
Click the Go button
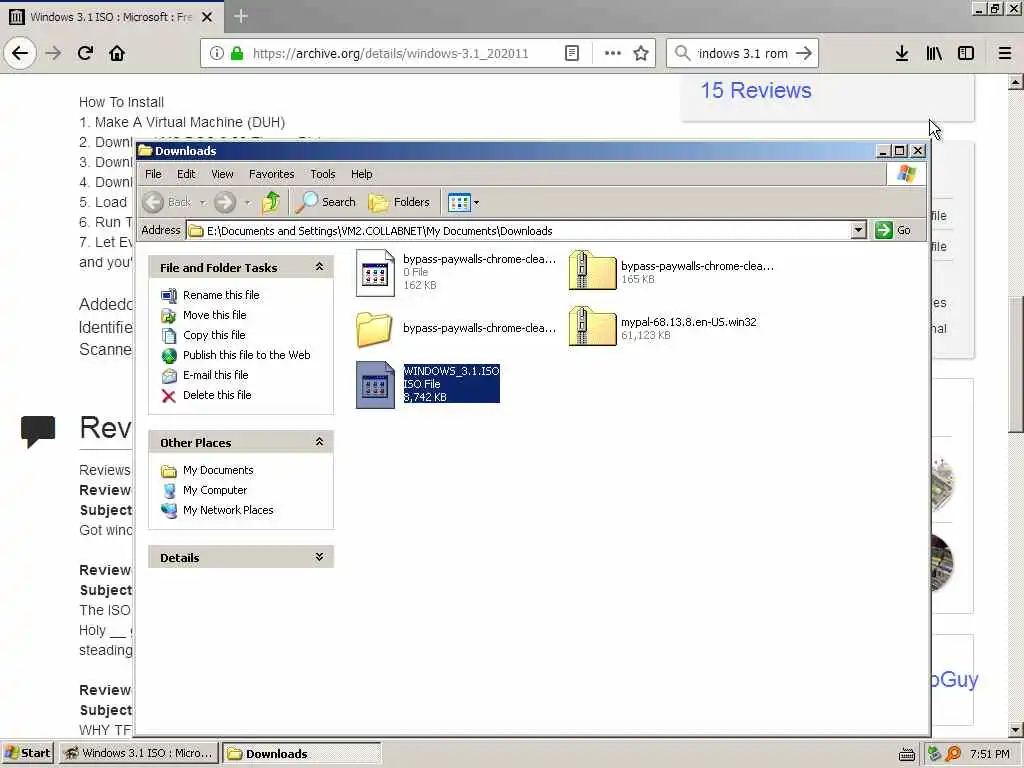[893, 230]
